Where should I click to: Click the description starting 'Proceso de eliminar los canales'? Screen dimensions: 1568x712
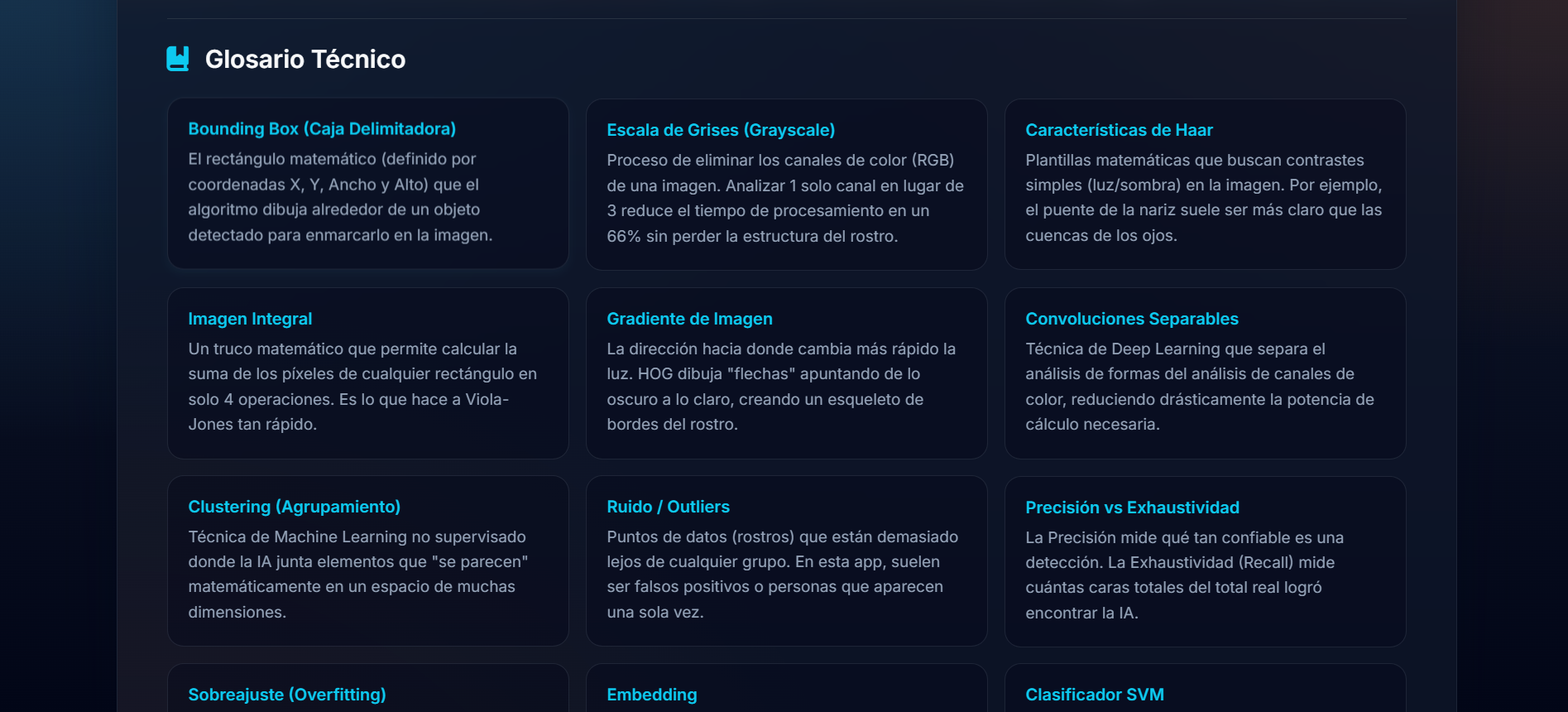click(x=785, y=198)
